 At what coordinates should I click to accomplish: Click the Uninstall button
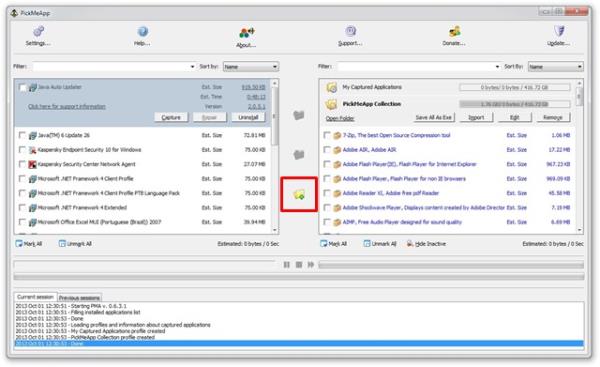point(248,117)
